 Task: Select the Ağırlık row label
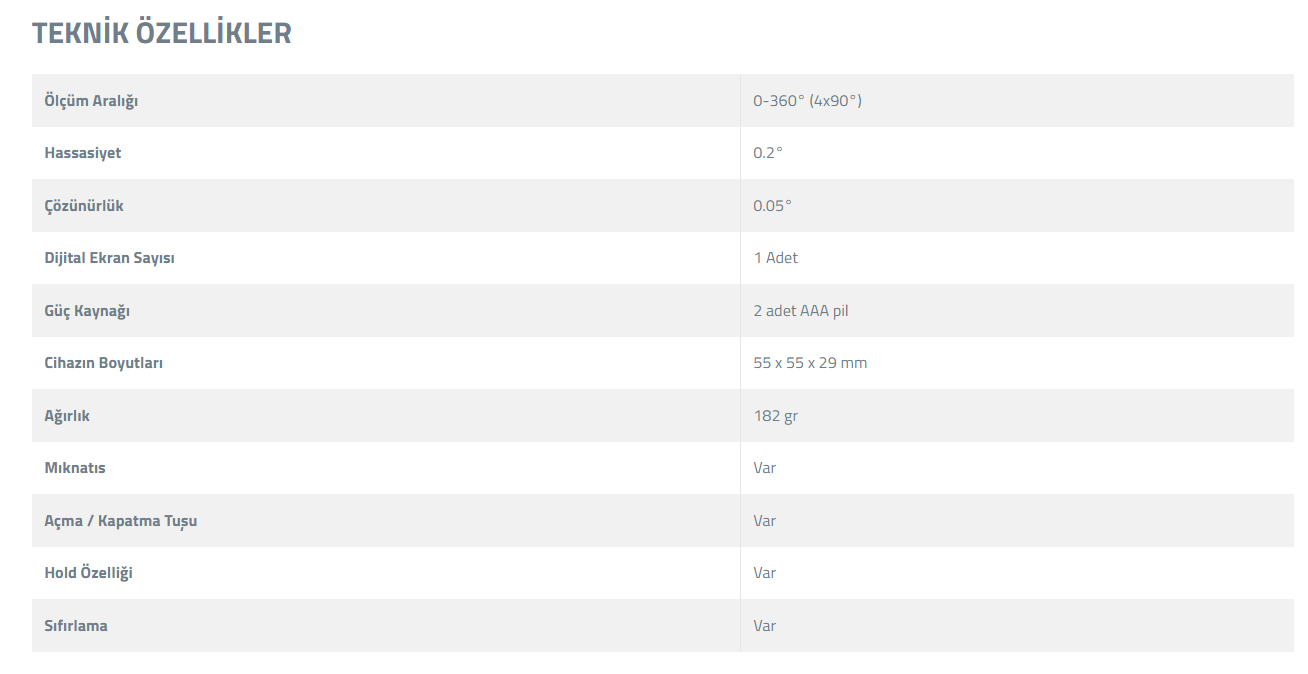pos(67,416)
